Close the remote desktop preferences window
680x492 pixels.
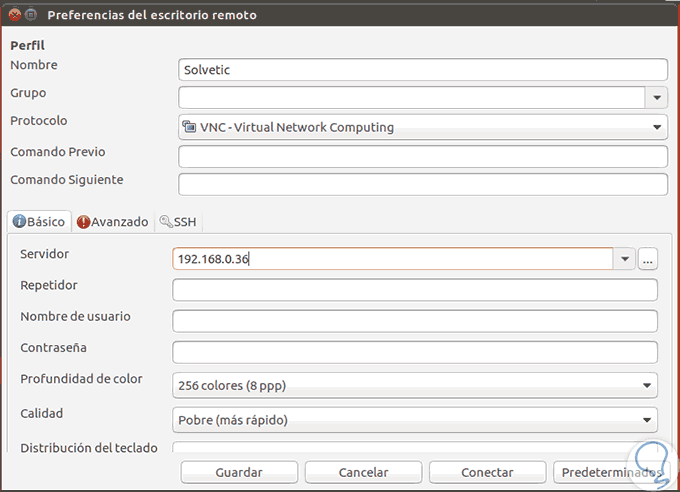click(x=13, y=15)
